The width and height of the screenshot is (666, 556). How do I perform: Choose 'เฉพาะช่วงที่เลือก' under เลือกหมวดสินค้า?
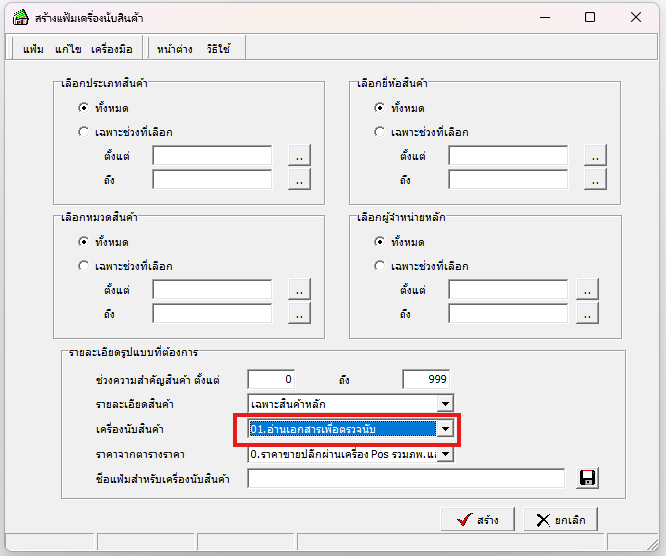coord(84,265)
